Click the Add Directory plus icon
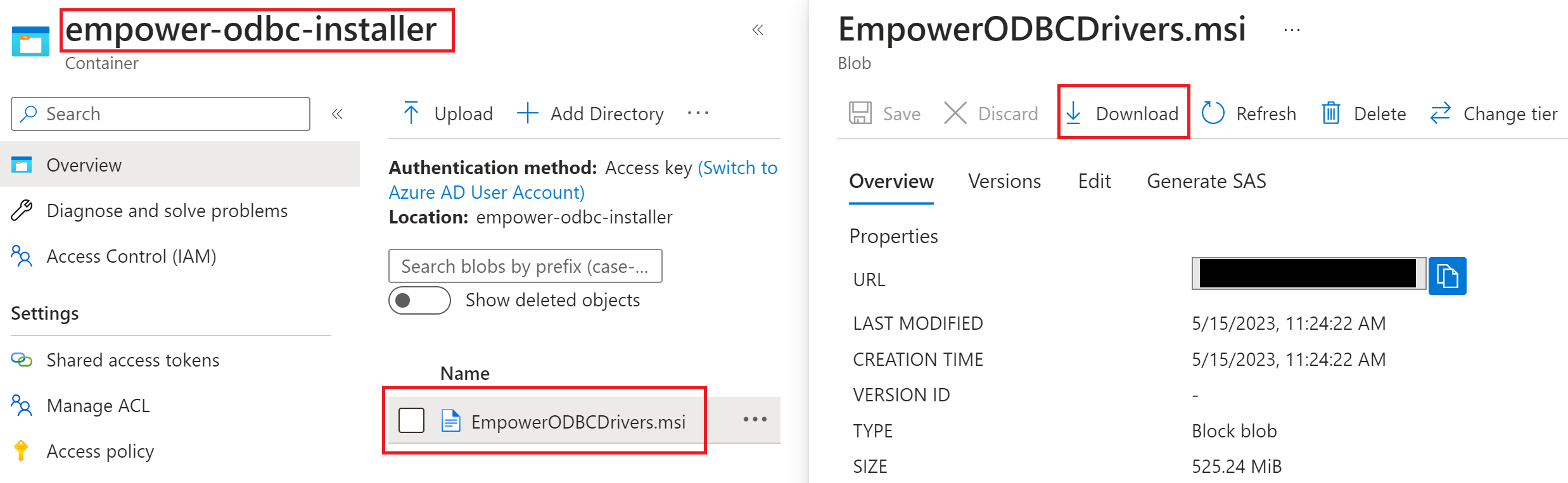Screen dimensions: 1568x483 coord(527,113)
